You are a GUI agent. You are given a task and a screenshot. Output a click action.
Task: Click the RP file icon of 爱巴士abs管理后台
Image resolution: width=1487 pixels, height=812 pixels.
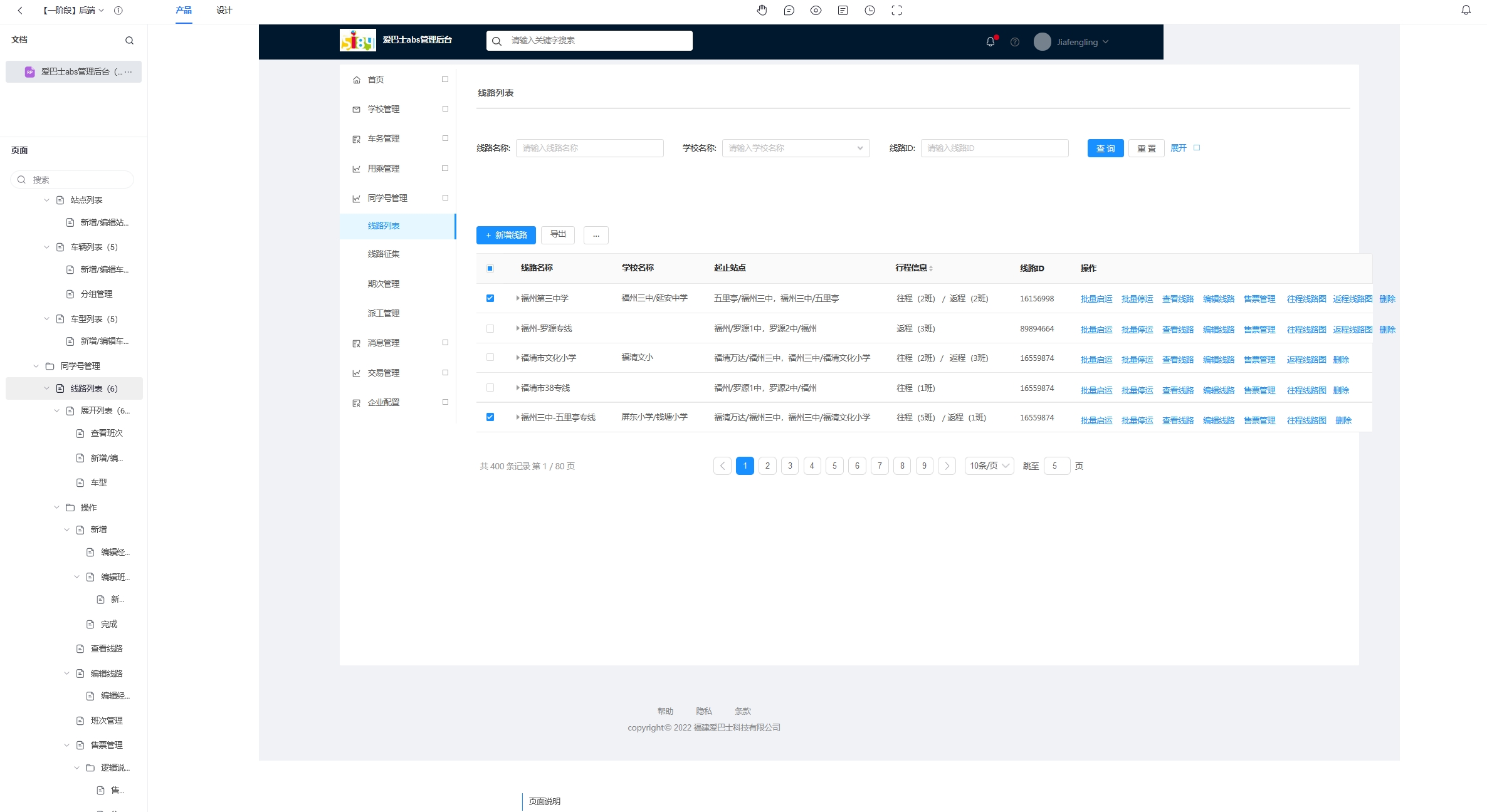[29, 72]
